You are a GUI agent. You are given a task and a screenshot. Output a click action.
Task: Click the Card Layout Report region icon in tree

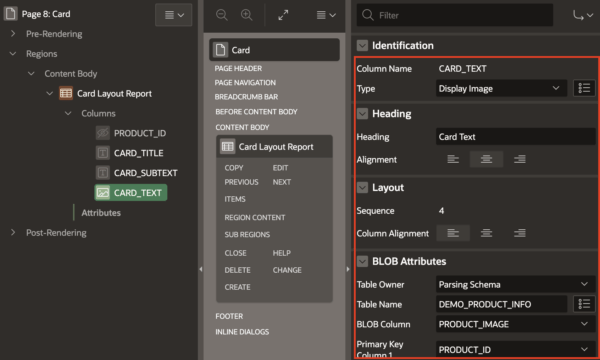(66, 93)
